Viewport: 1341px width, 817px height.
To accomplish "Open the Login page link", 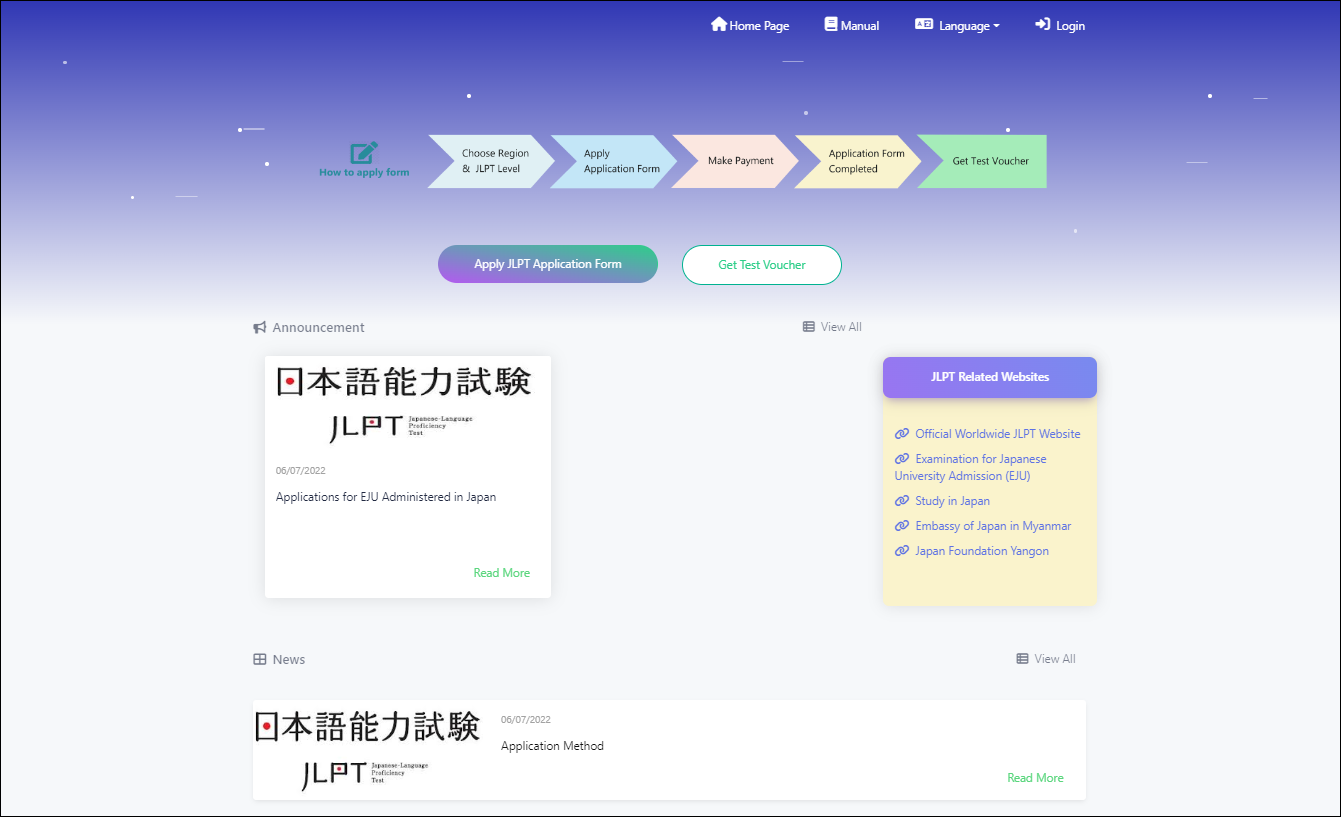I will click(x=1060, y=25).
